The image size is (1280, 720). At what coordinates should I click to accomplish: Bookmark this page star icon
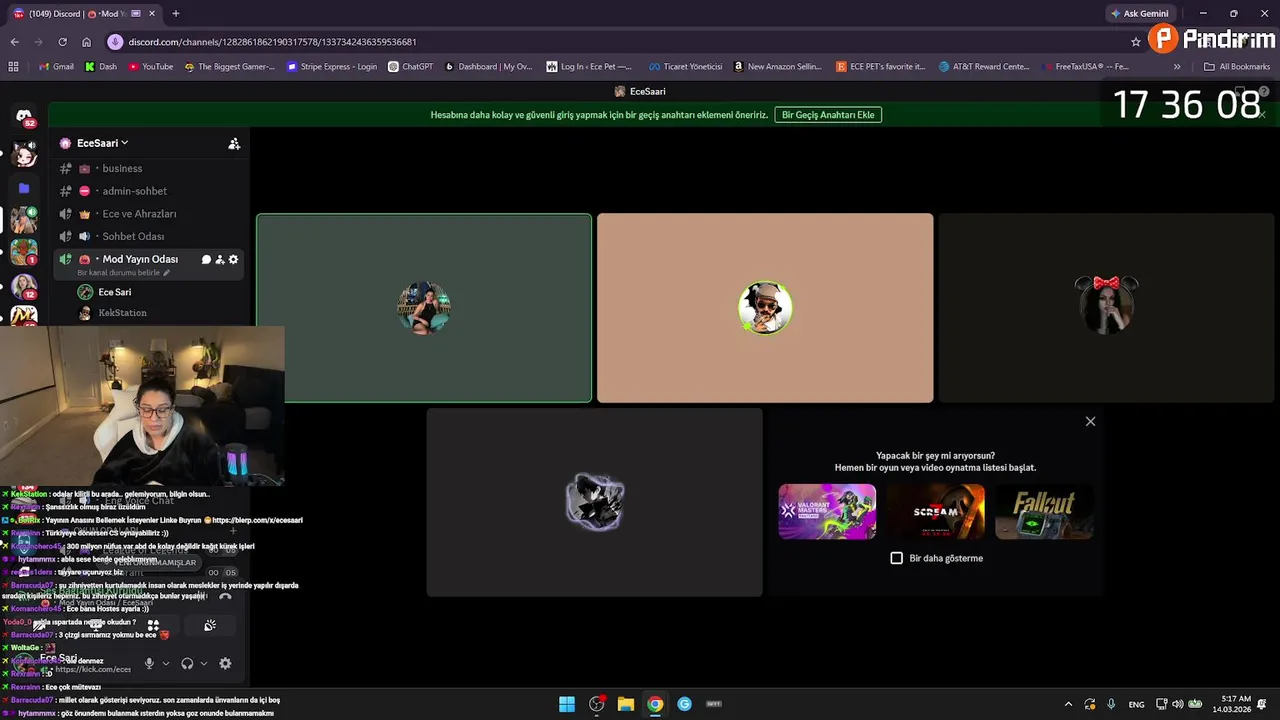click(x=1136, y=42)
